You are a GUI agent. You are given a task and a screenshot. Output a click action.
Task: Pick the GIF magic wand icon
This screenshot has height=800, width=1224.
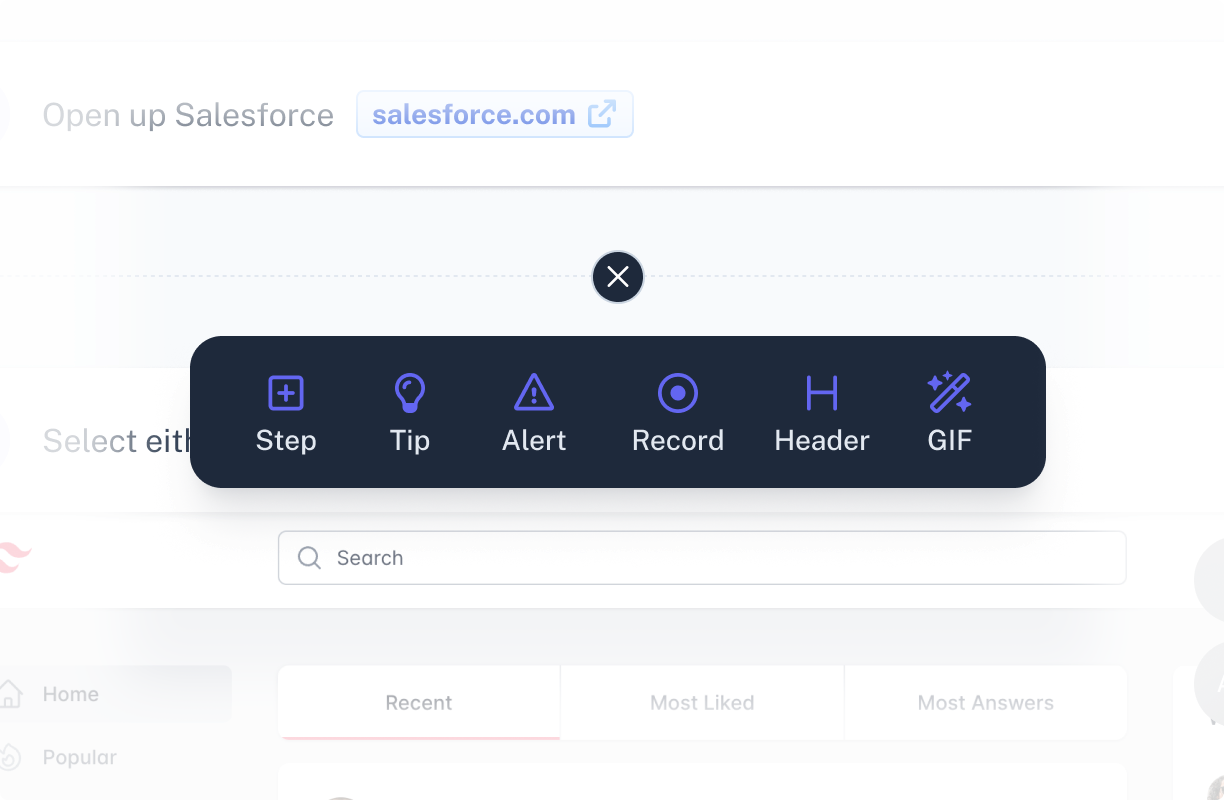[x=950, y=393]
